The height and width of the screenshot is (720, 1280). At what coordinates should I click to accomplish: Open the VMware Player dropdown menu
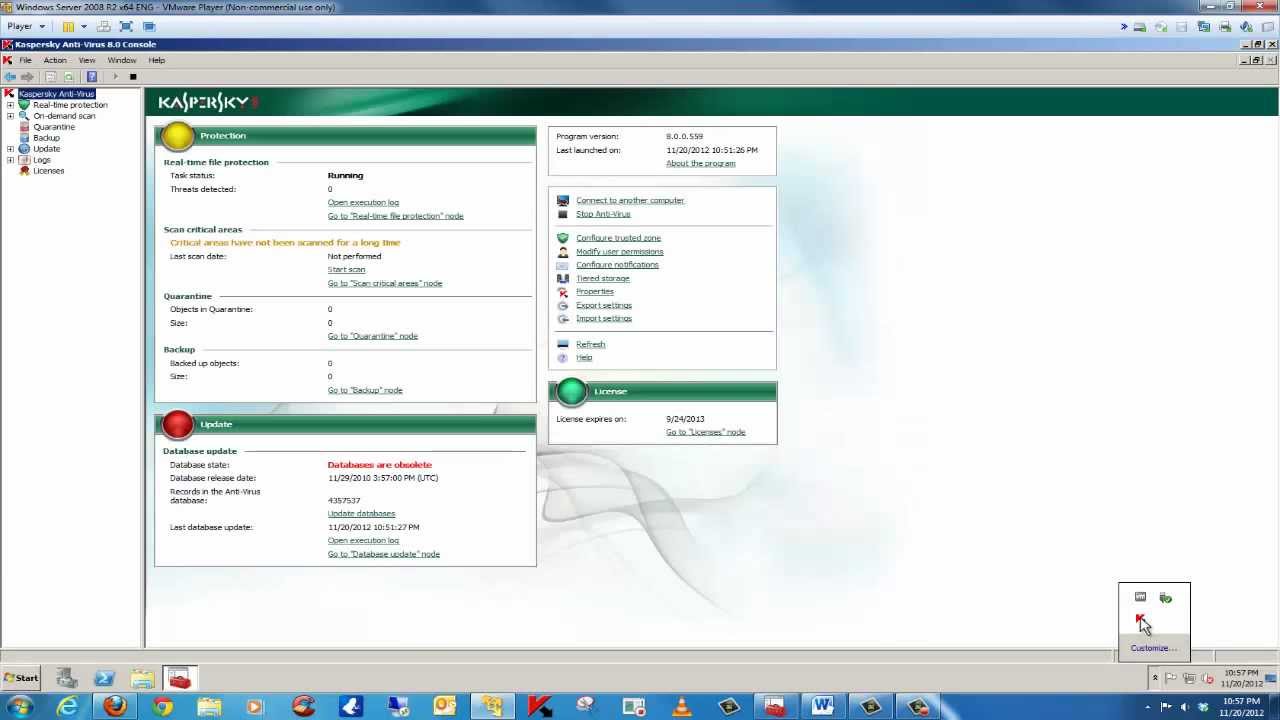[x=26, y=26]
